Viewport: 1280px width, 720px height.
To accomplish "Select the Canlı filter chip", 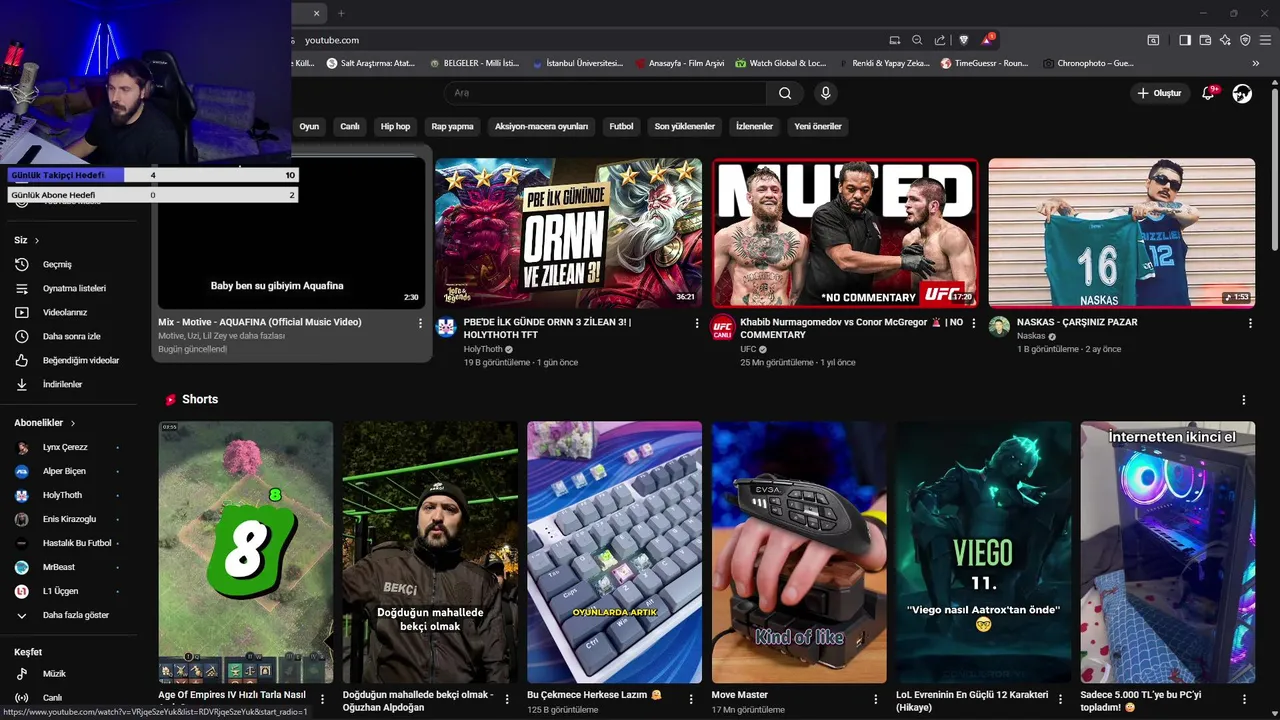I will pos(350,126).
